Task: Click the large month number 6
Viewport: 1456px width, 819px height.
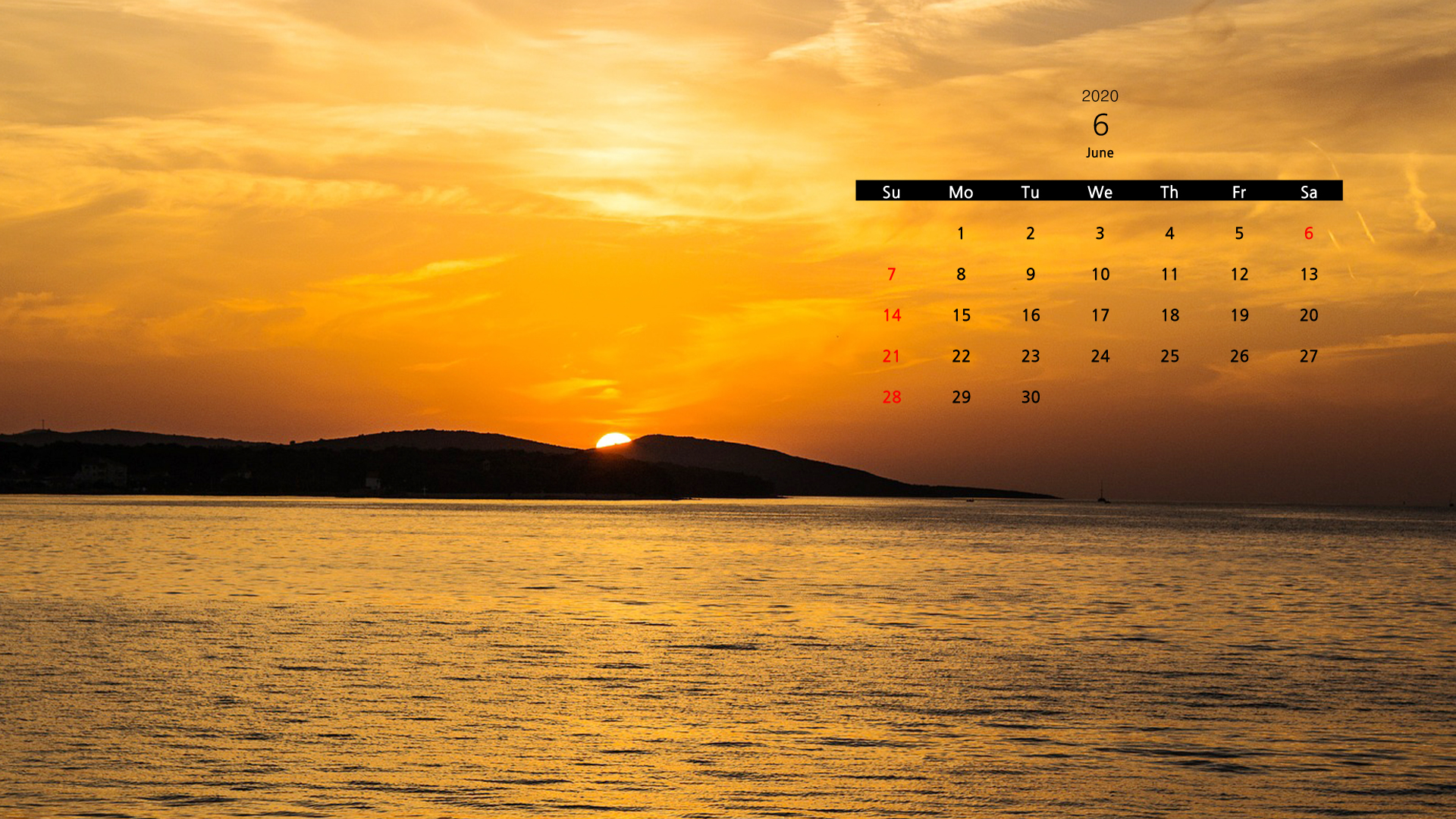Action: click(1100, 125)
